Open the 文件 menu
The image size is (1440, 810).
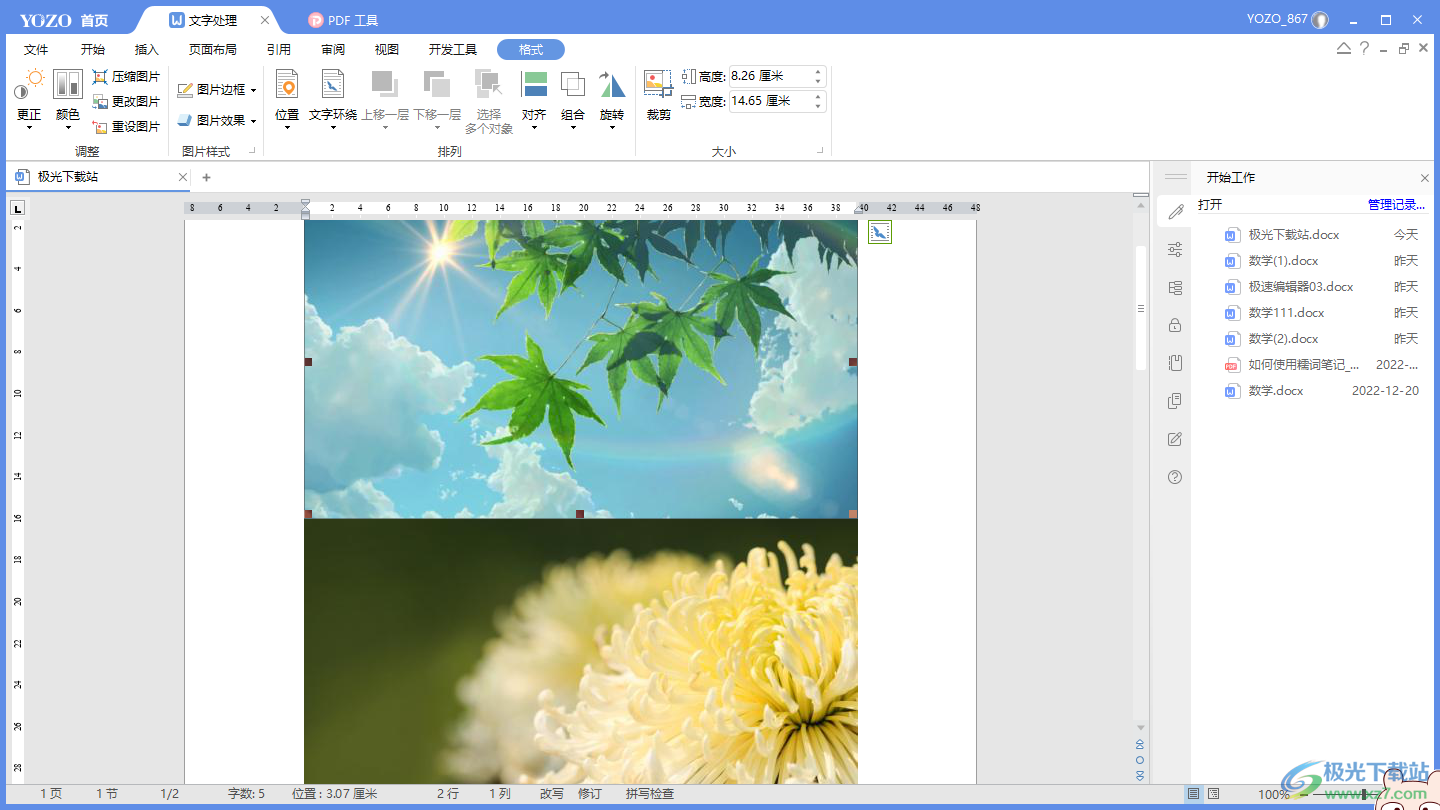click(36, 49)
